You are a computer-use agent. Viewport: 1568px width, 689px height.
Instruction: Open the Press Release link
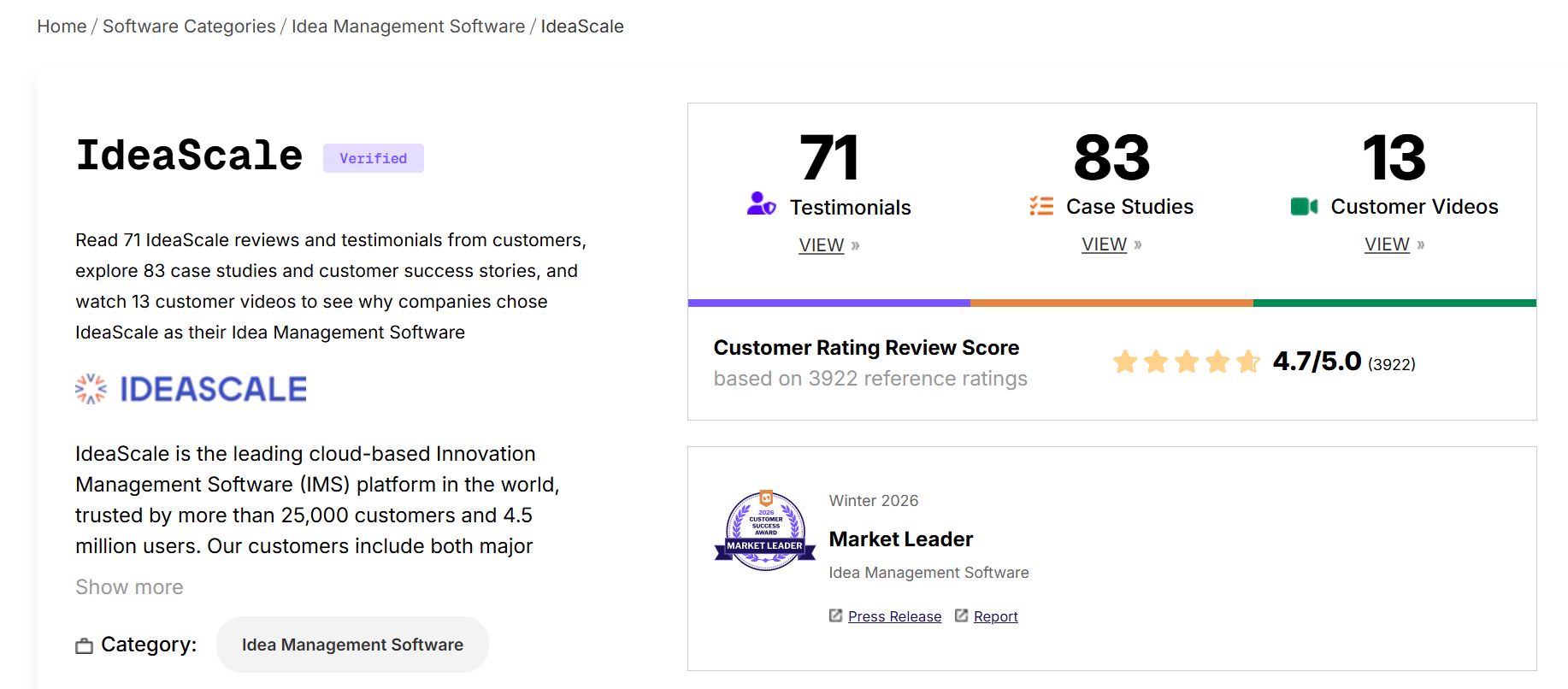[894, 616]
